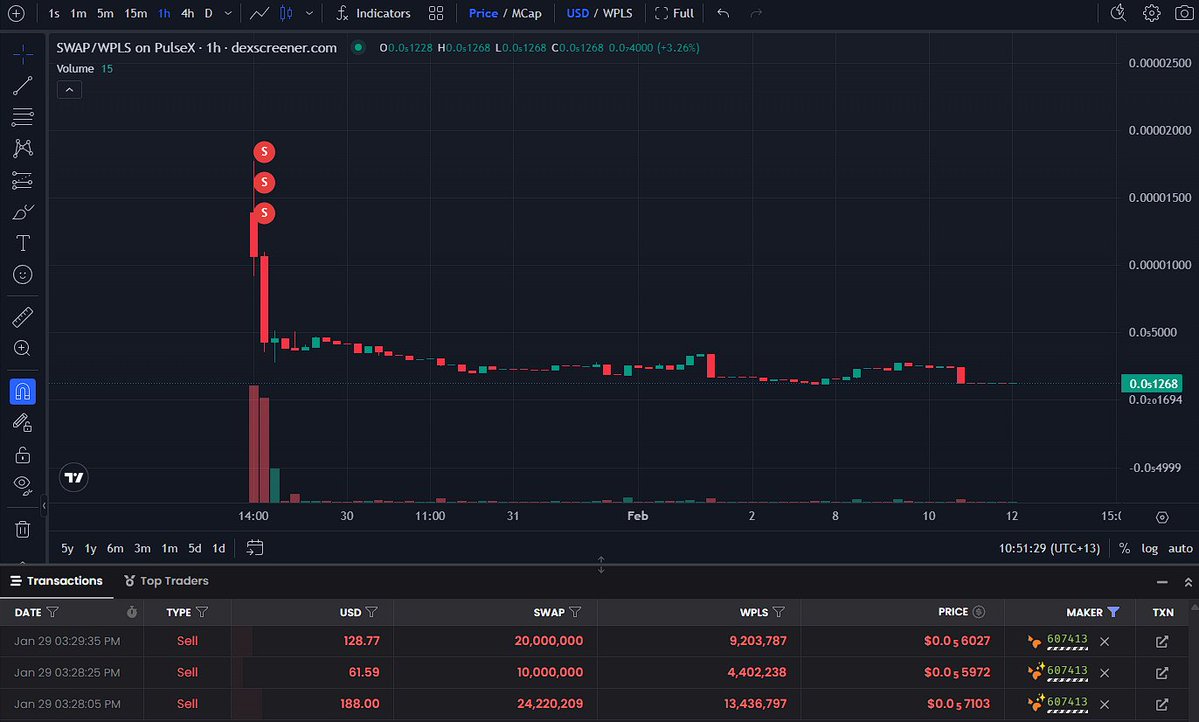Toggle PRICE column currency icon
1199x722 pixels.
979,612
